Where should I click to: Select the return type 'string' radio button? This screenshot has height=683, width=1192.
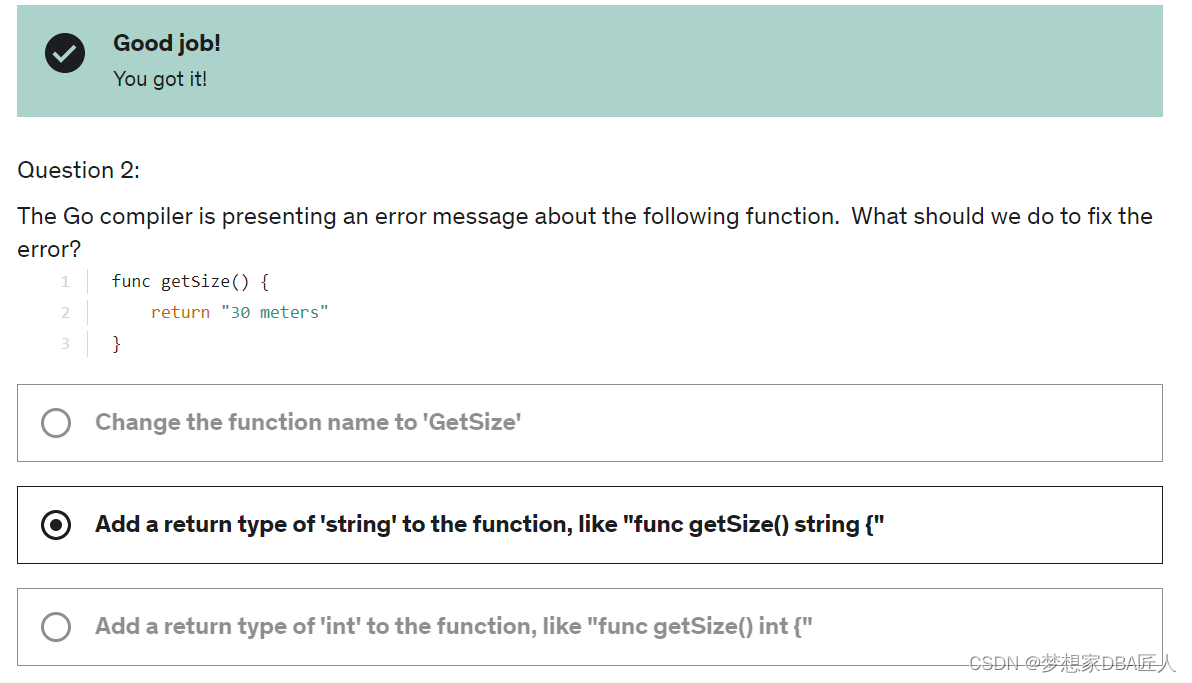(x=56, y=525)
